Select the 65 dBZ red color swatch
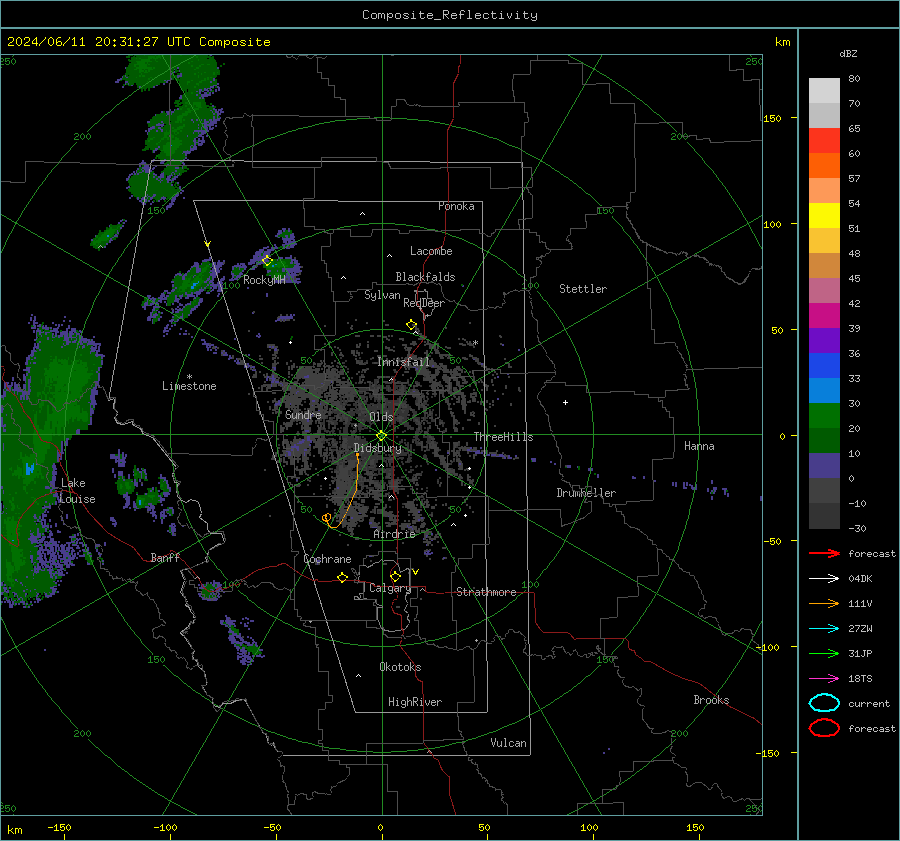This screenshot has height=841, width=900. click(824, 141)
